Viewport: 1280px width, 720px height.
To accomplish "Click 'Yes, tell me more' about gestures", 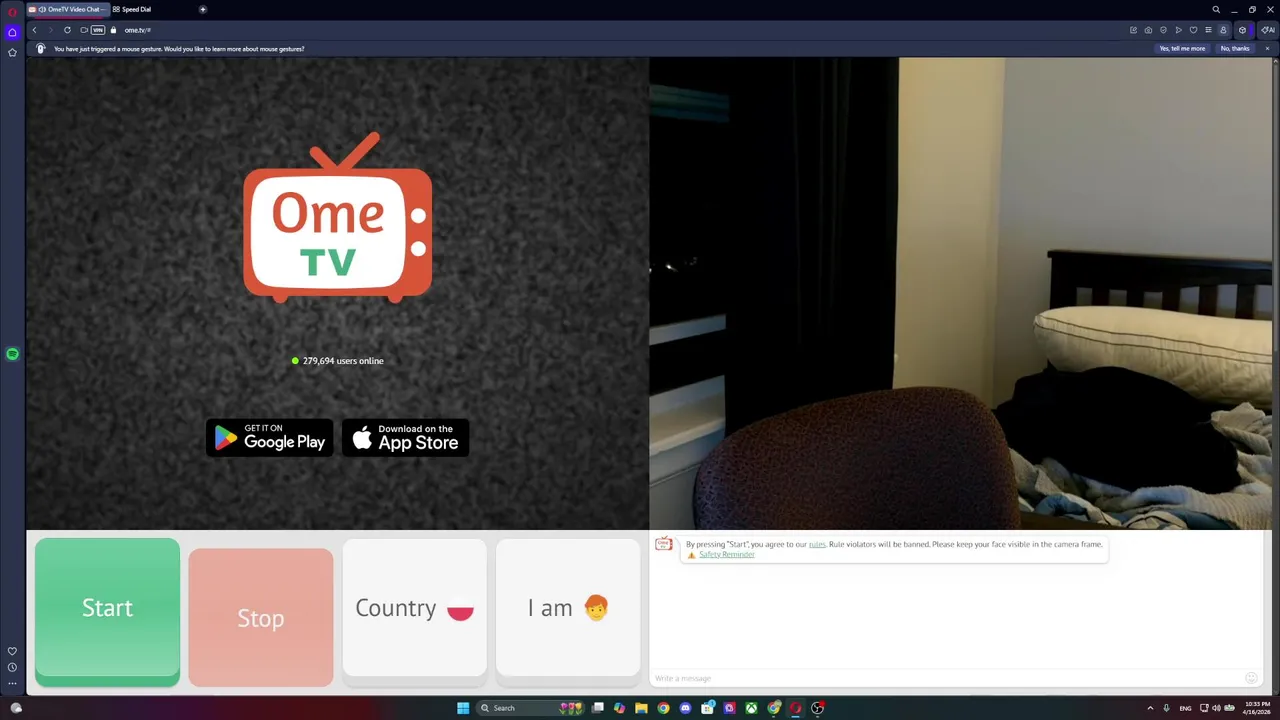I will tap(1182, 48).
